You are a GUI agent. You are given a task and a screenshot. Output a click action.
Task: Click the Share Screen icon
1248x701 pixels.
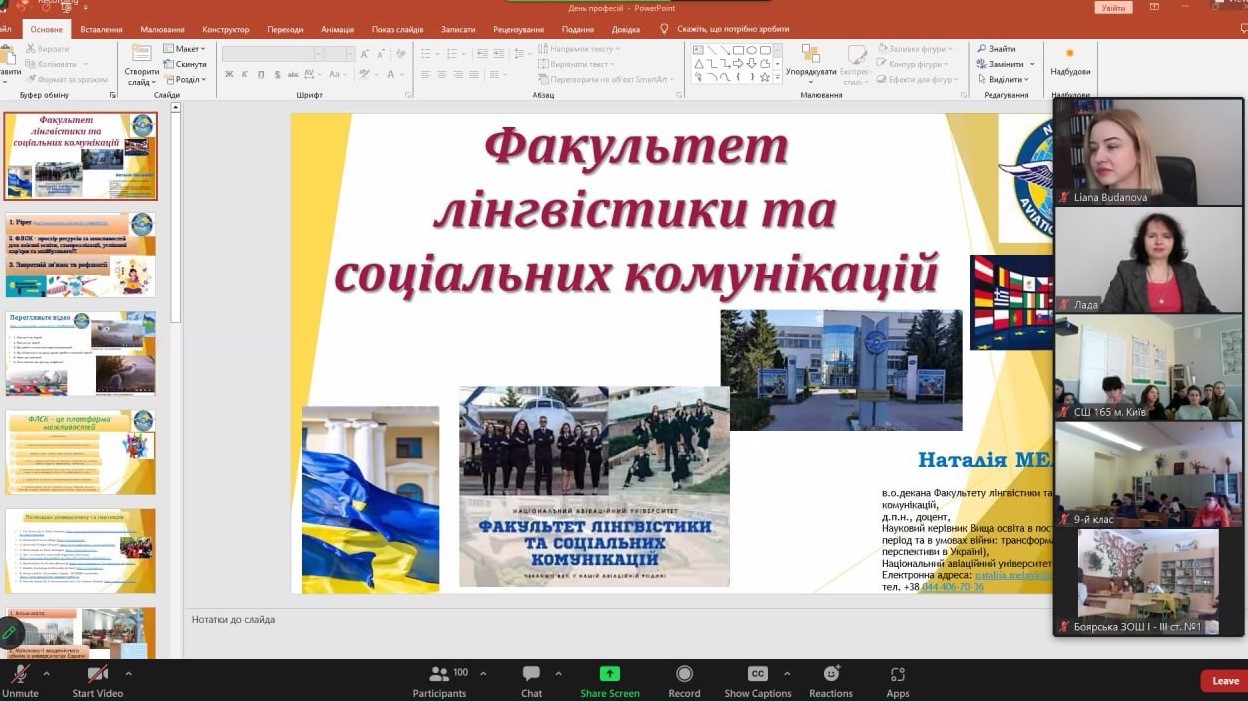(609, 675)
